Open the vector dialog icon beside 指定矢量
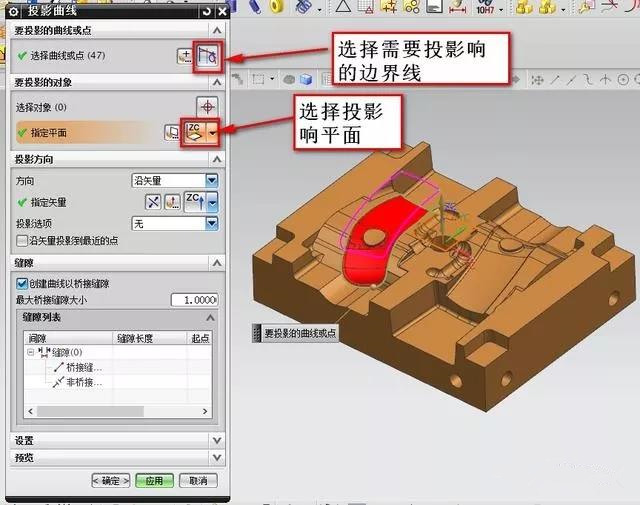 pyautogui.click(x=172, y=203)
